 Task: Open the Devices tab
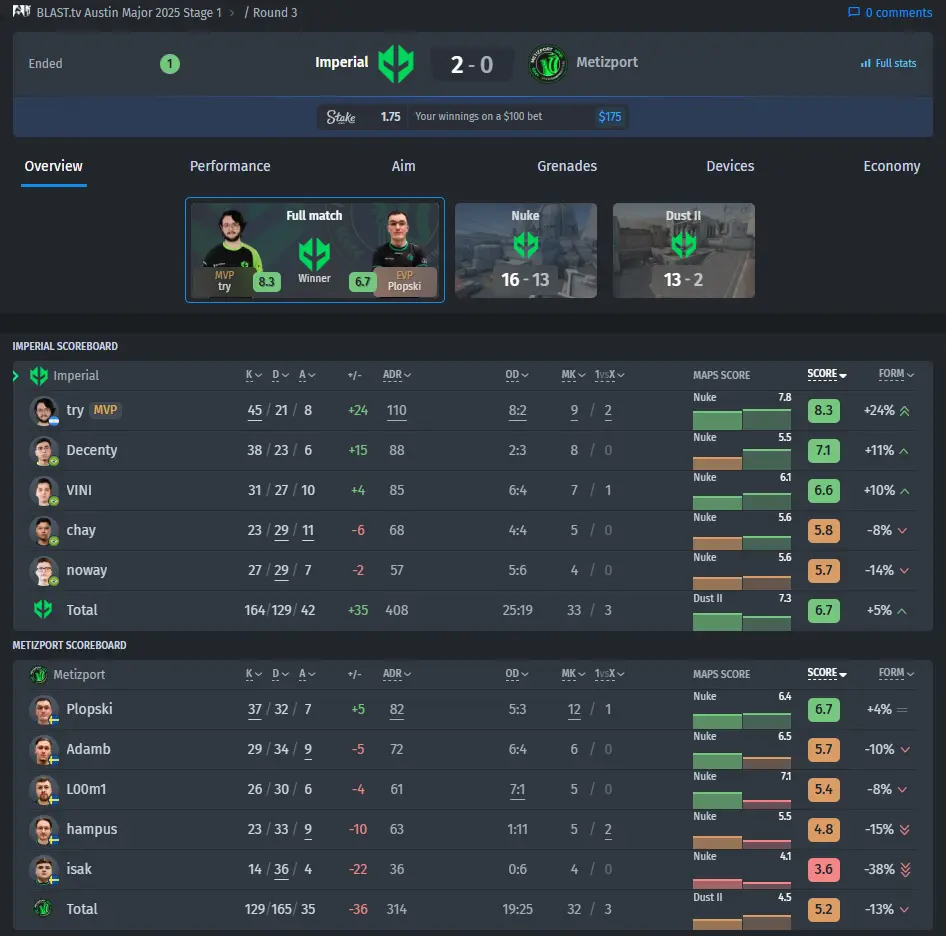[x=730, y=166]
